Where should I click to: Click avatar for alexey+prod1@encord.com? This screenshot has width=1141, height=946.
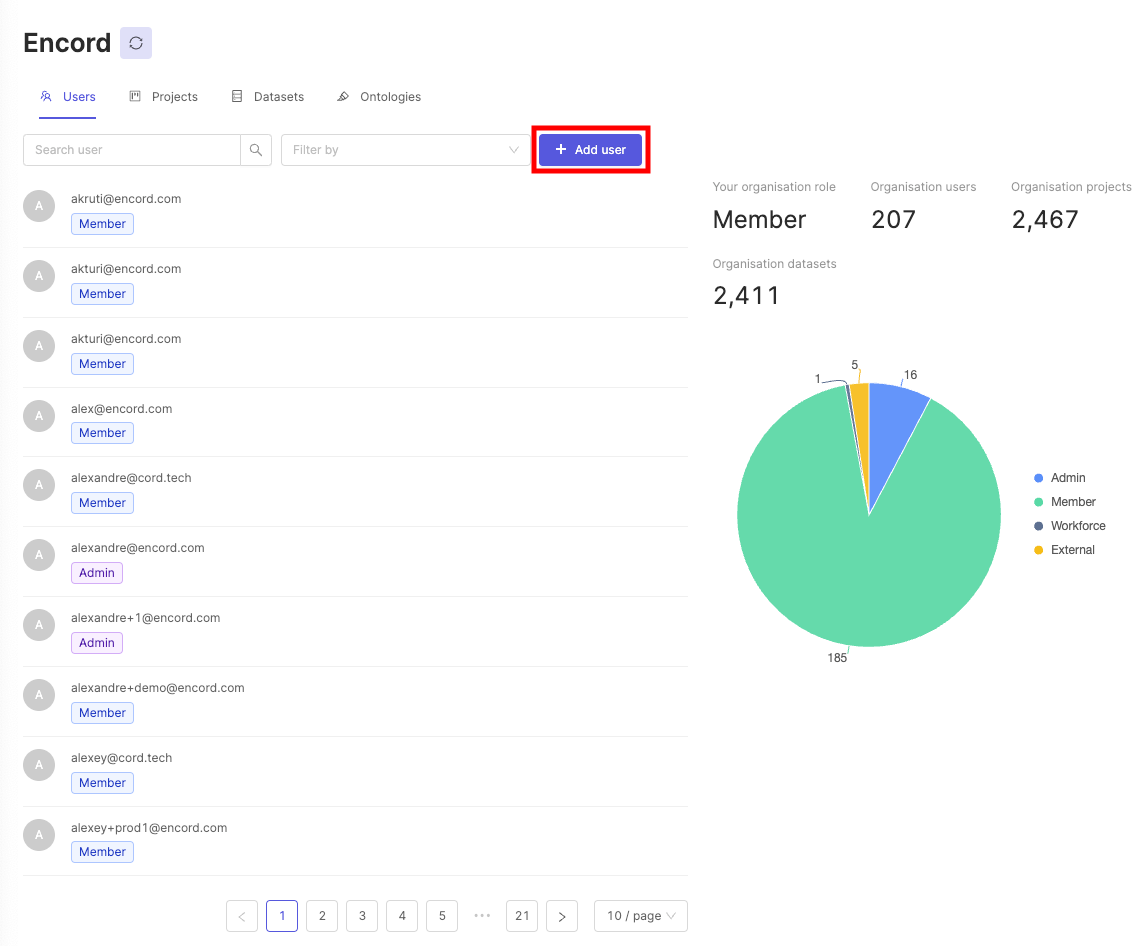[39, 835]
